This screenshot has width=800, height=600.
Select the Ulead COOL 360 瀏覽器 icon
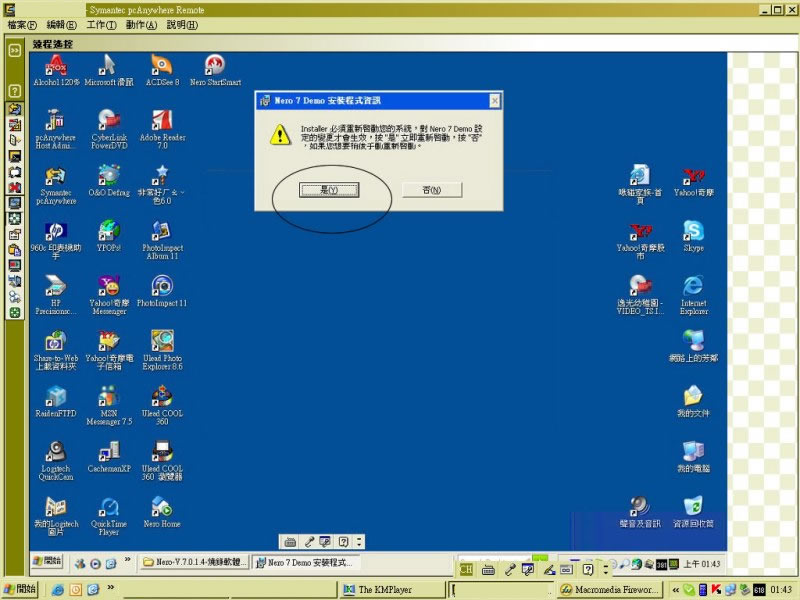pos(162,461)
